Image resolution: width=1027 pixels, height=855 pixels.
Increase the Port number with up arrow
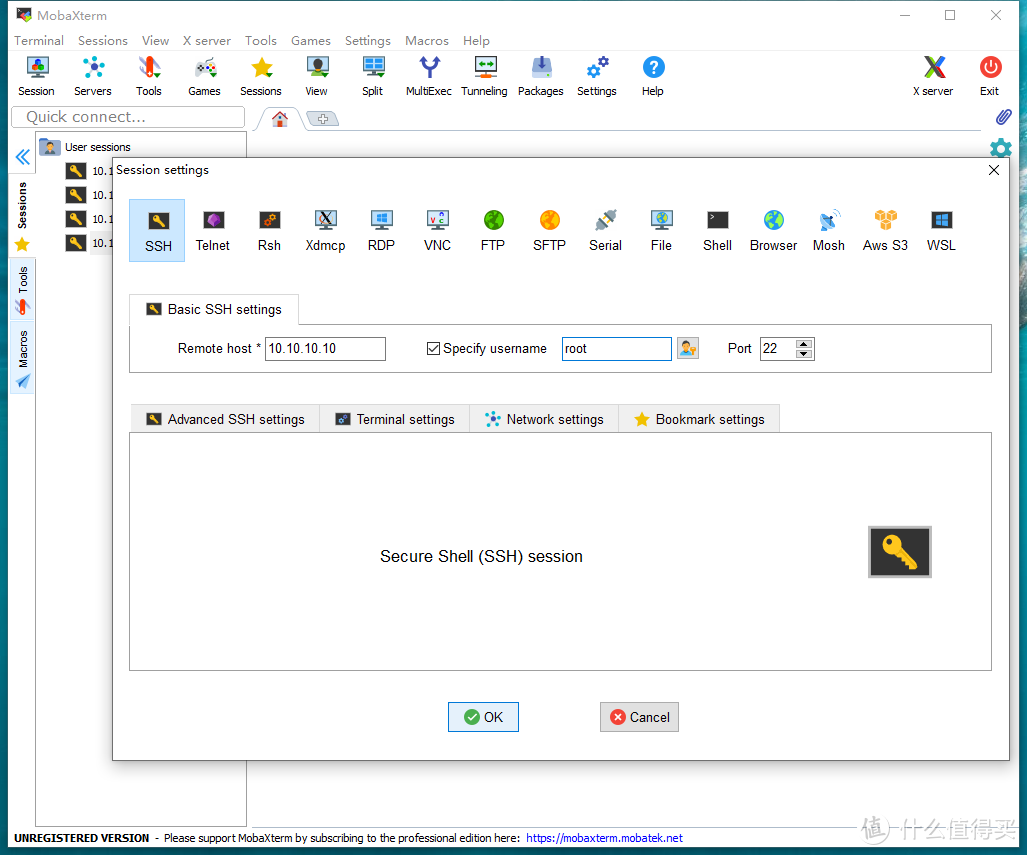point(804,343)
